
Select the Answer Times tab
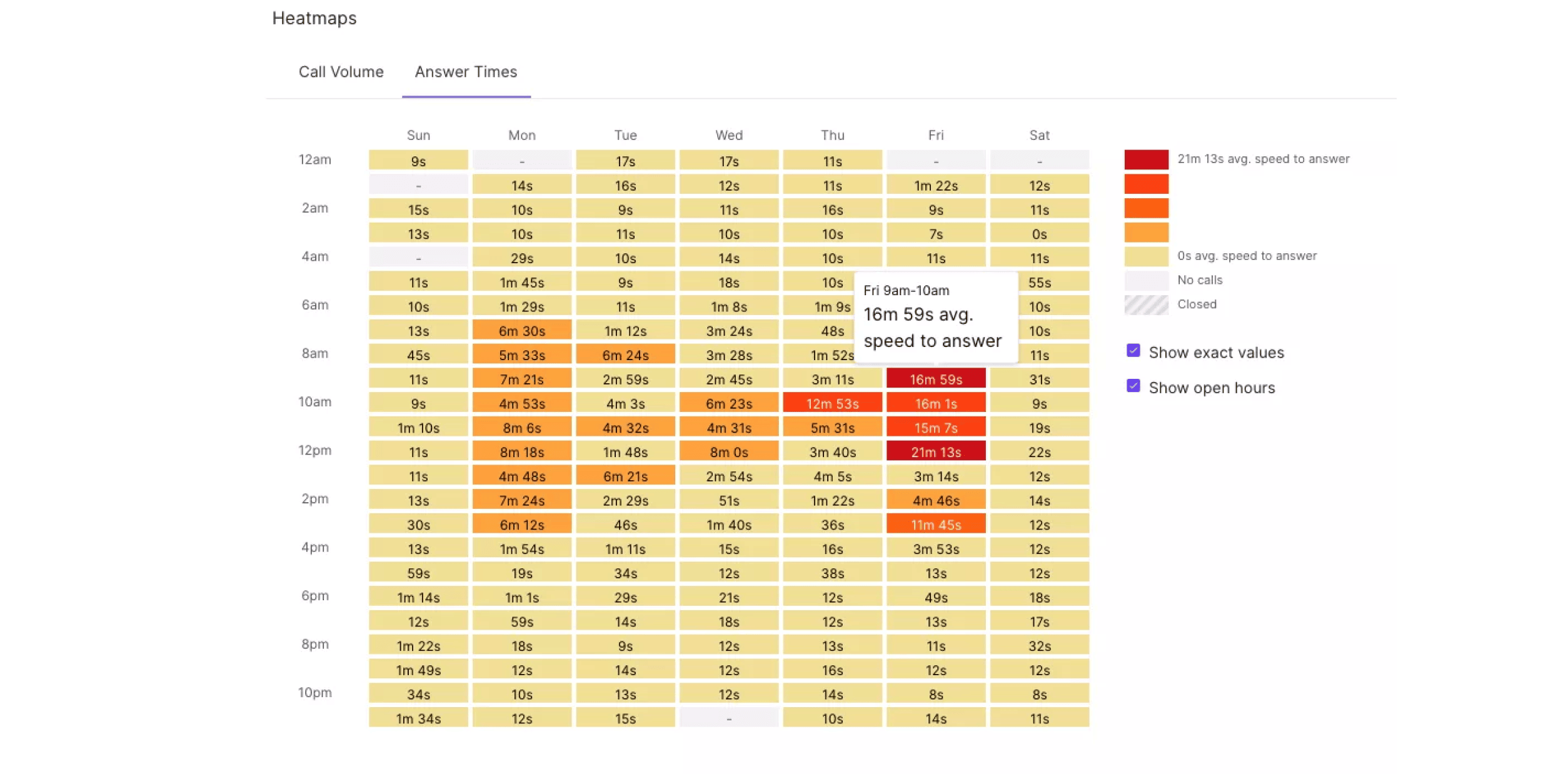click(466, 72)
